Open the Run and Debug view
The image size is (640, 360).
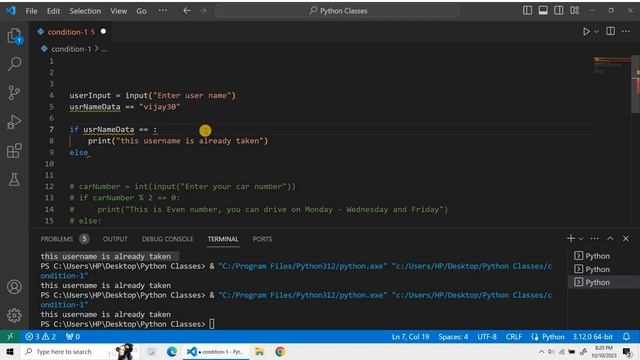pos(14,122)
